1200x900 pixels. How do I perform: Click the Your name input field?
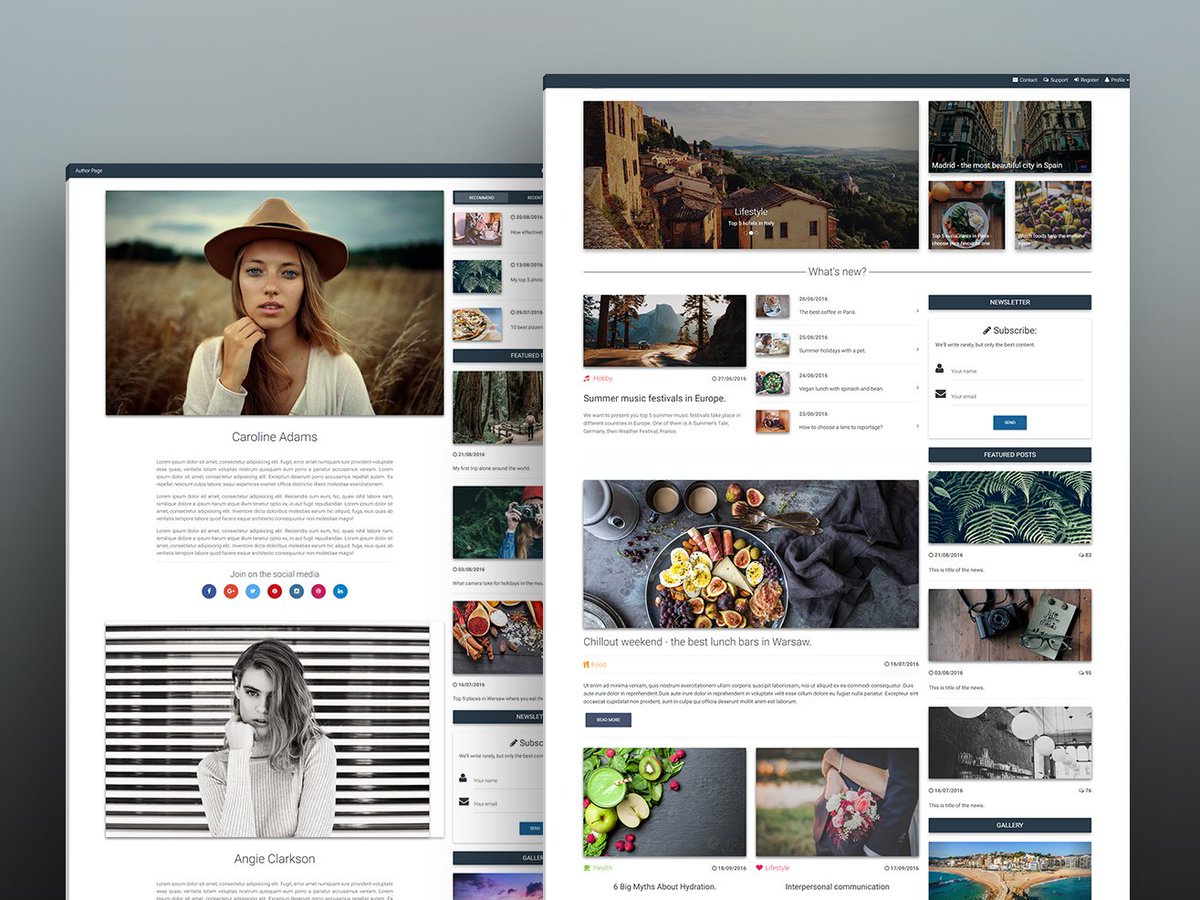coord(1017,371)
